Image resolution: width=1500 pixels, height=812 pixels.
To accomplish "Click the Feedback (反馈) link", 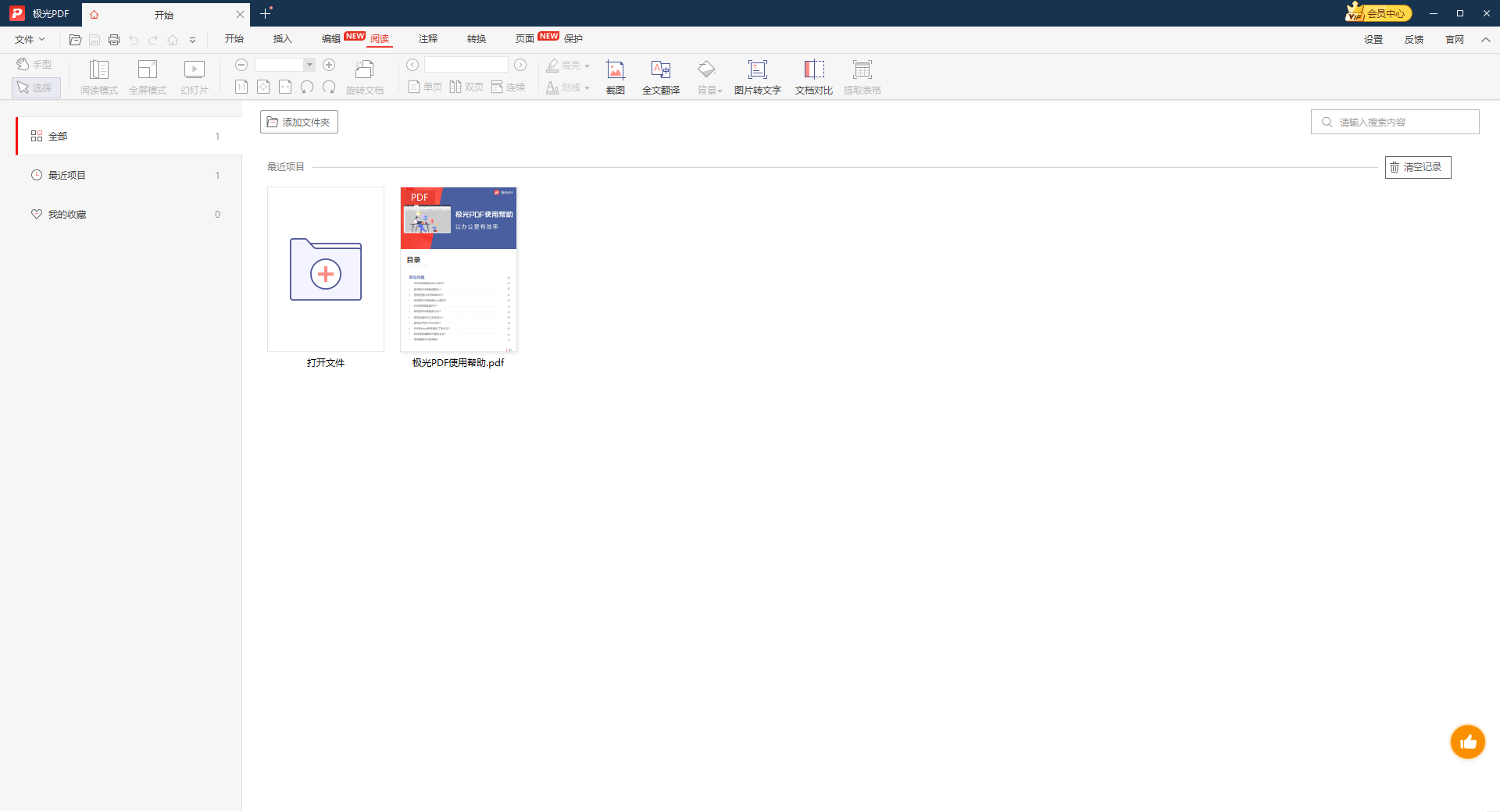I will [x=1414, y=40].
